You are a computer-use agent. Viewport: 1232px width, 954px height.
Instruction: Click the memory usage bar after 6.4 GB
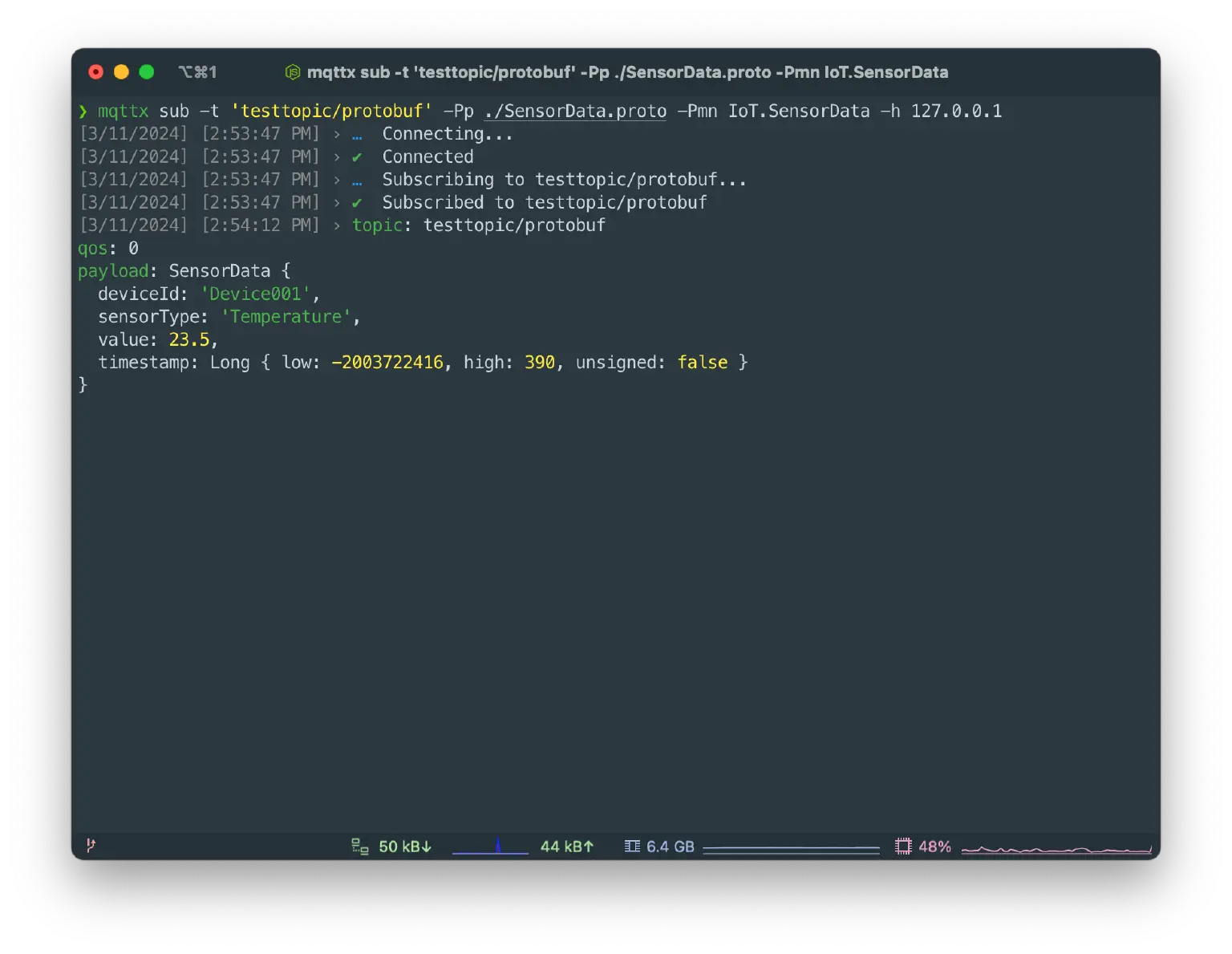[792, 846]
